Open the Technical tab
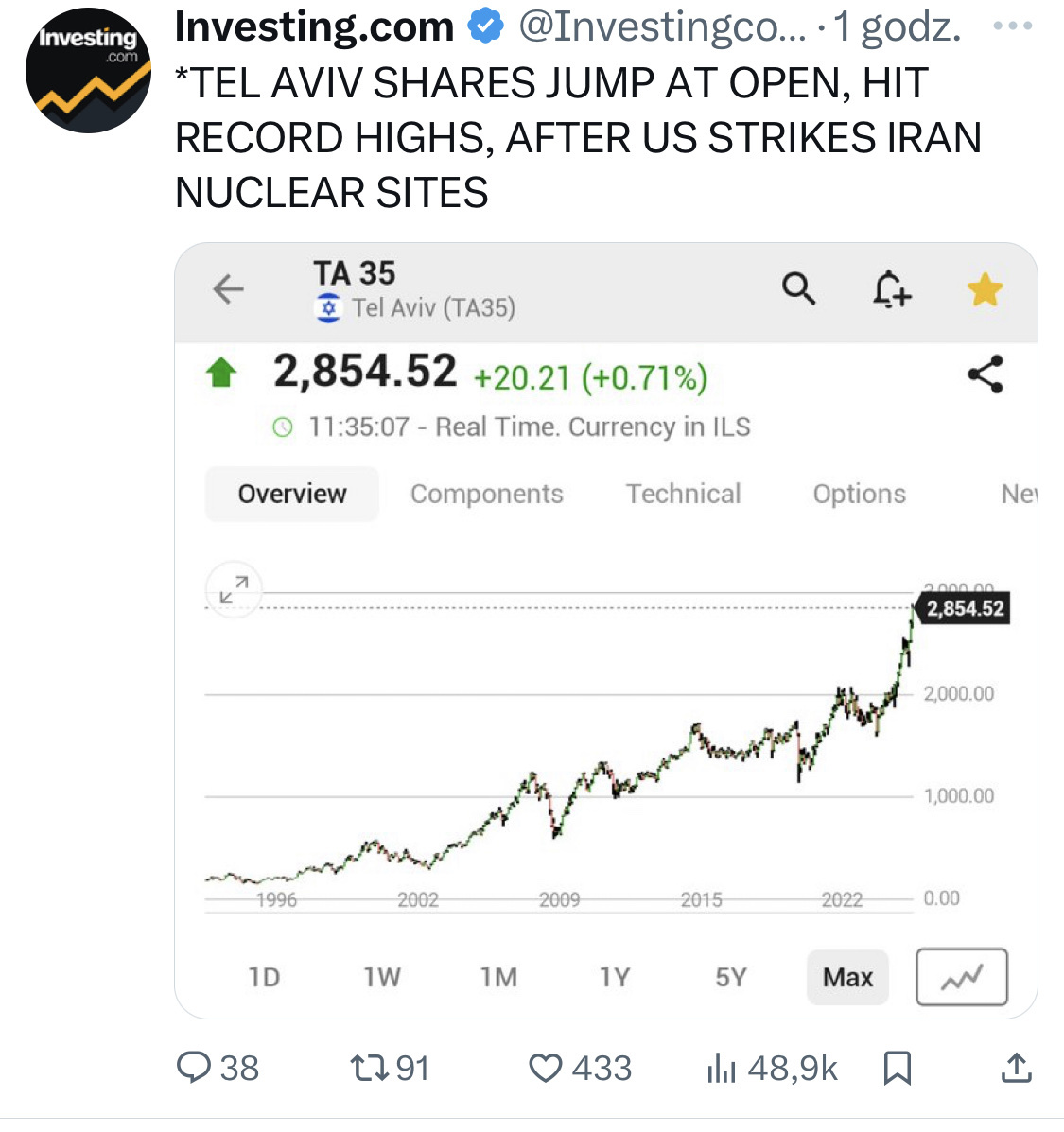The height and width of the screenshot is (1132, 1064). pos(683,494)
